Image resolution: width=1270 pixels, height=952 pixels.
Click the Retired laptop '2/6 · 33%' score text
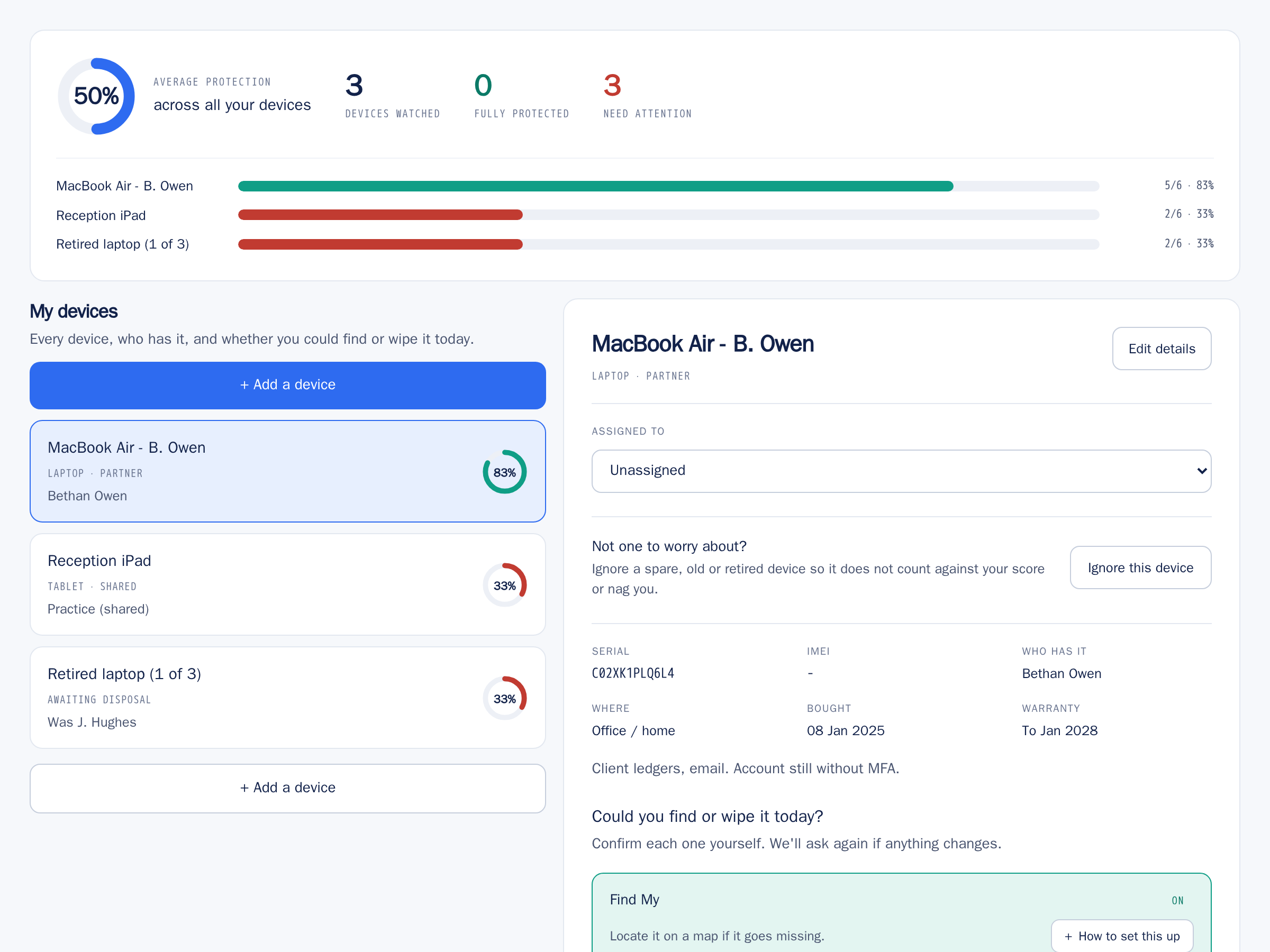[1189, 243]
